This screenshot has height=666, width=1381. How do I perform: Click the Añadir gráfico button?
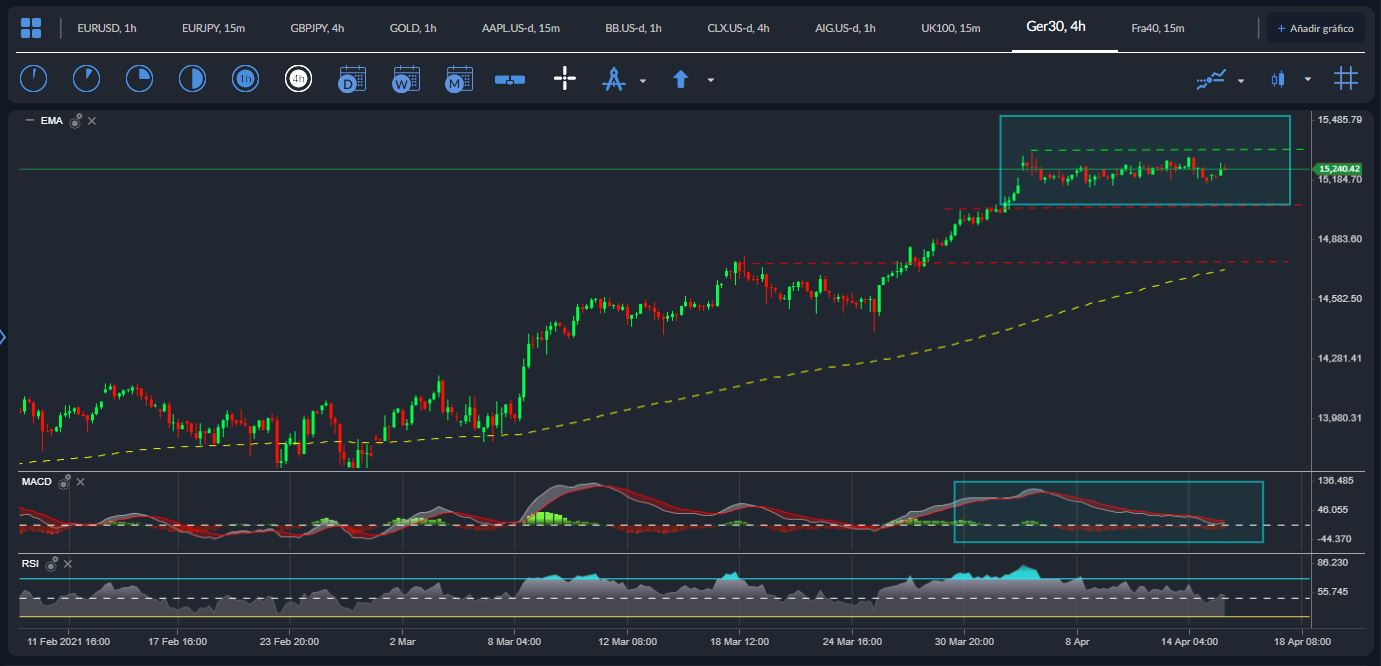(x=1315, y=28)
